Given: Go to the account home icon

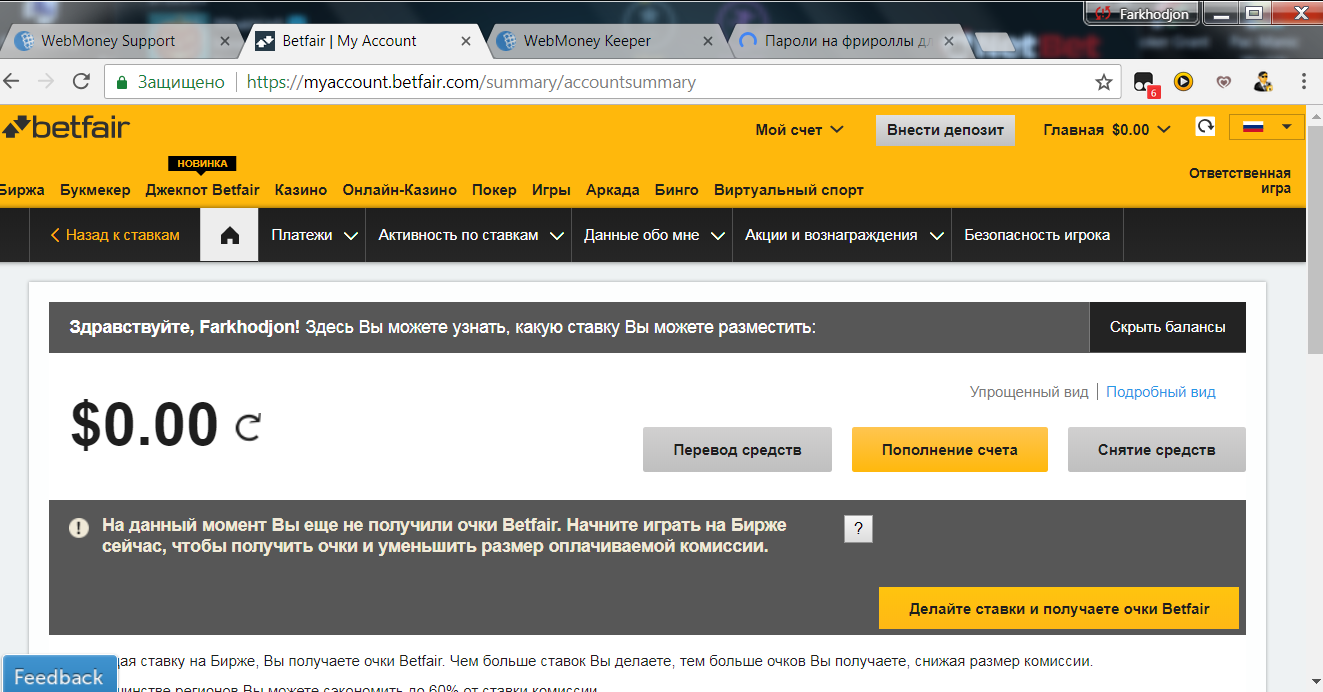Looking at the screenshot, I should (230, 235).
